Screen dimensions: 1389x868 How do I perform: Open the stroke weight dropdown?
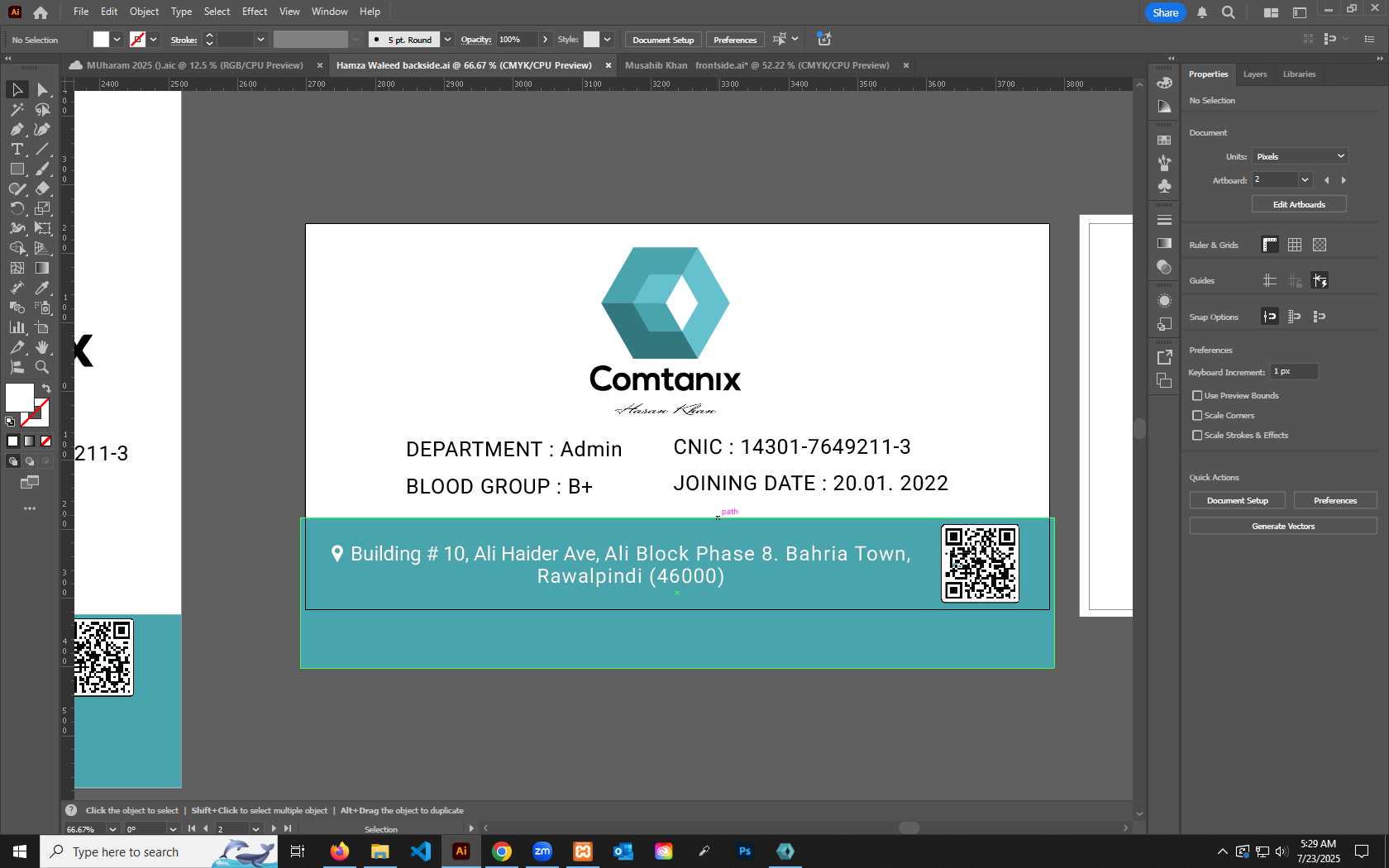[x=260, y=40]
